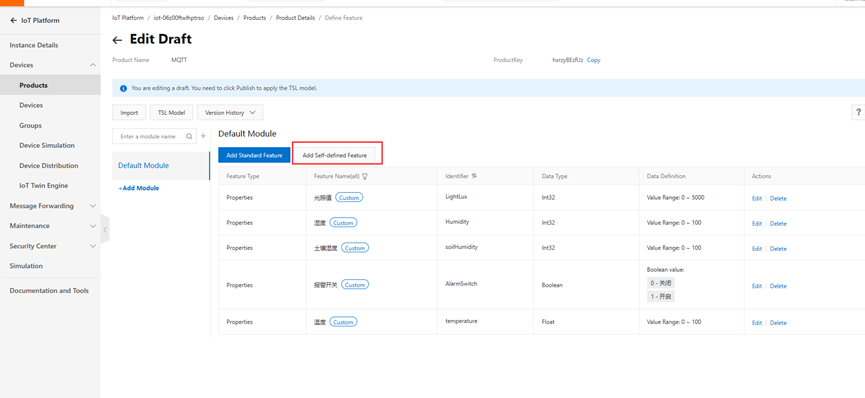Open the Version History dropdown
Screen dimensions: 865x398
[230, 113]
